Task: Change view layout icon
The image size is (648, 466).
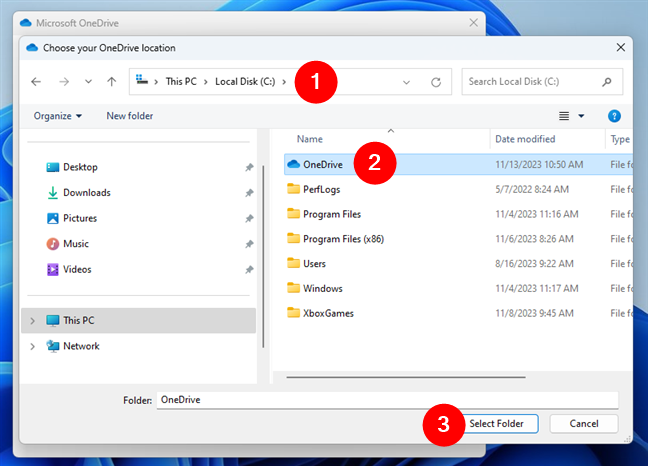Action: point(564,116)
